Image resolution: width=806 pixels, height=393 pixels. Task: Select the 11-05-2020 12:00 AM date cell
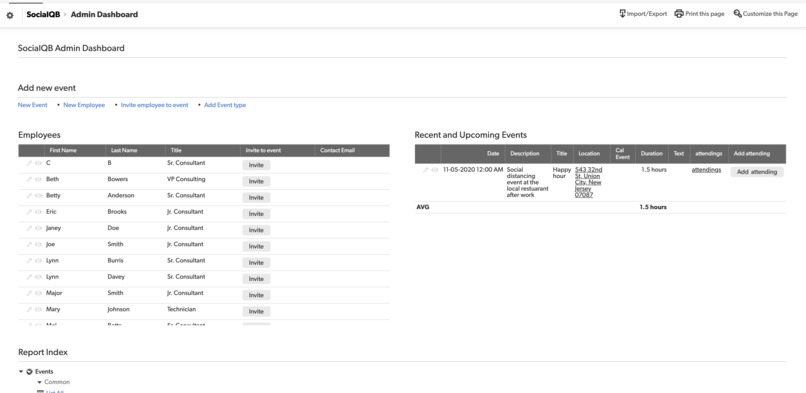click(x=473, y=170)
